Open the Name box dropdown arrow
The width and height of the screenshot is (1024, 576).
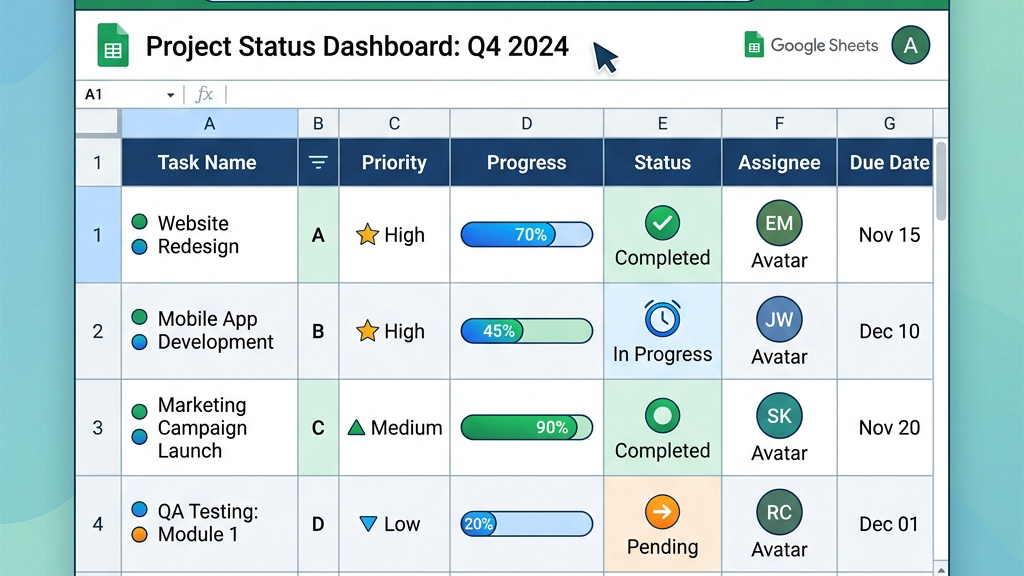click(x=170, y=95)
